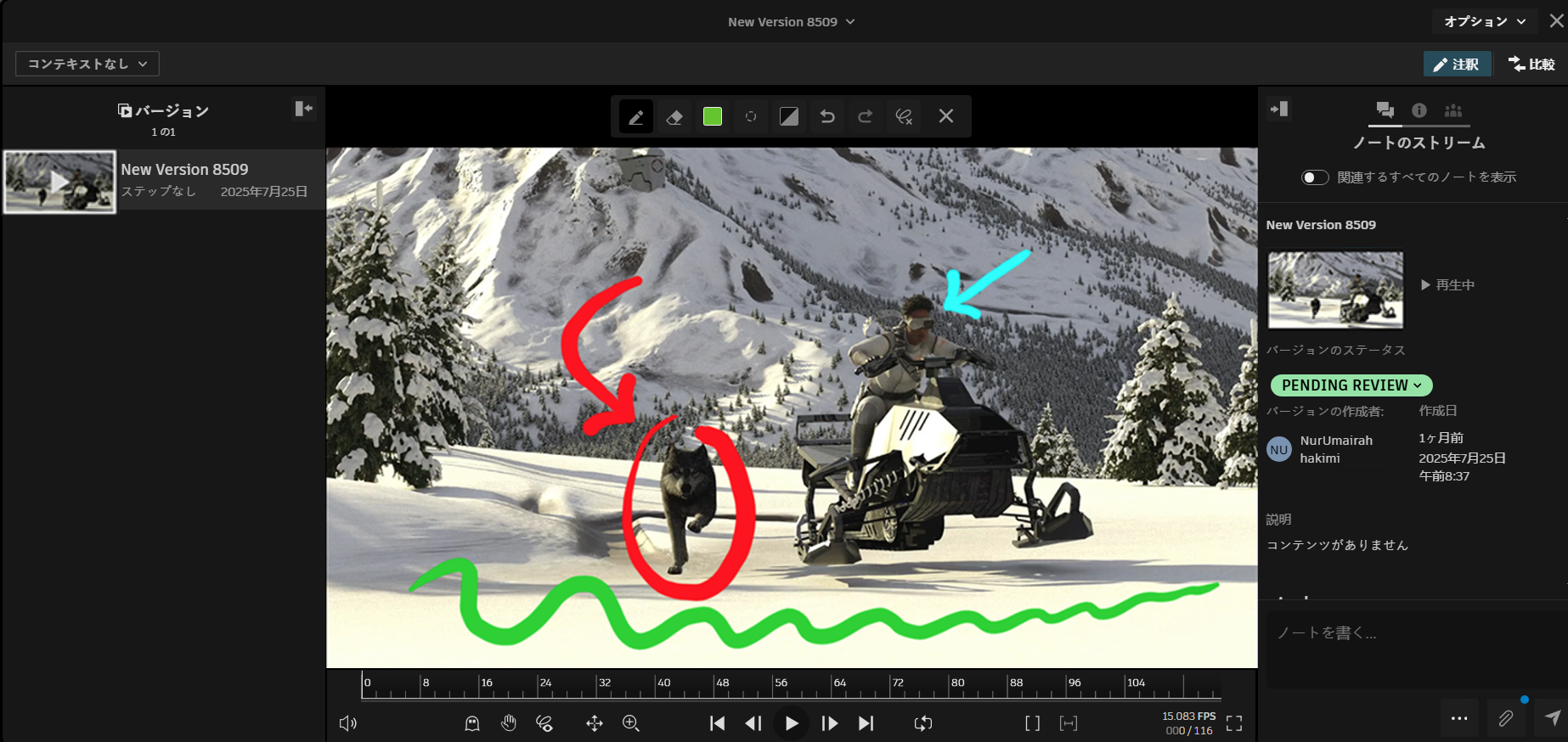Open the オプション menu
This screenshot has width=1568, height=742.
1485,21
